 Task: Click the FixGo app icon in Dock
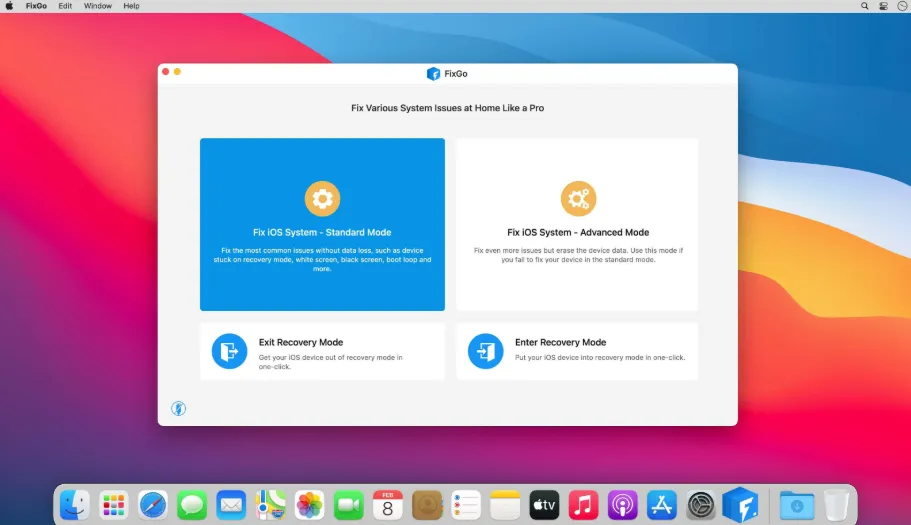pyautogui.click(x=740, y=505)
